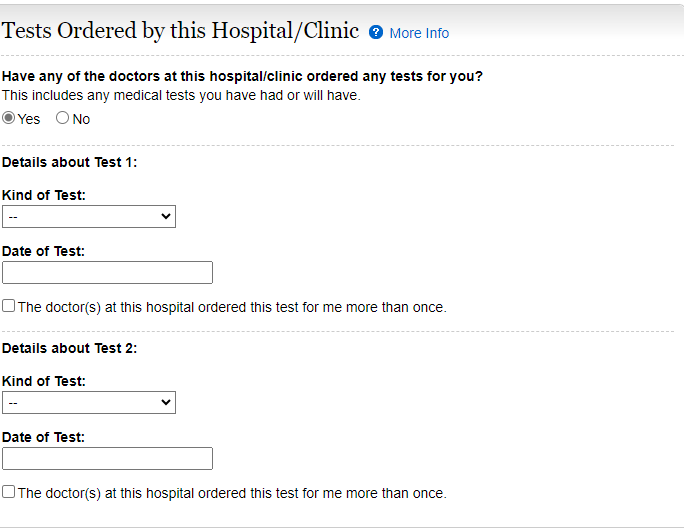Image resolution: width=684 pixels, height=528 pixels.
Task: Select the No radio button
Action: [63, 118]
